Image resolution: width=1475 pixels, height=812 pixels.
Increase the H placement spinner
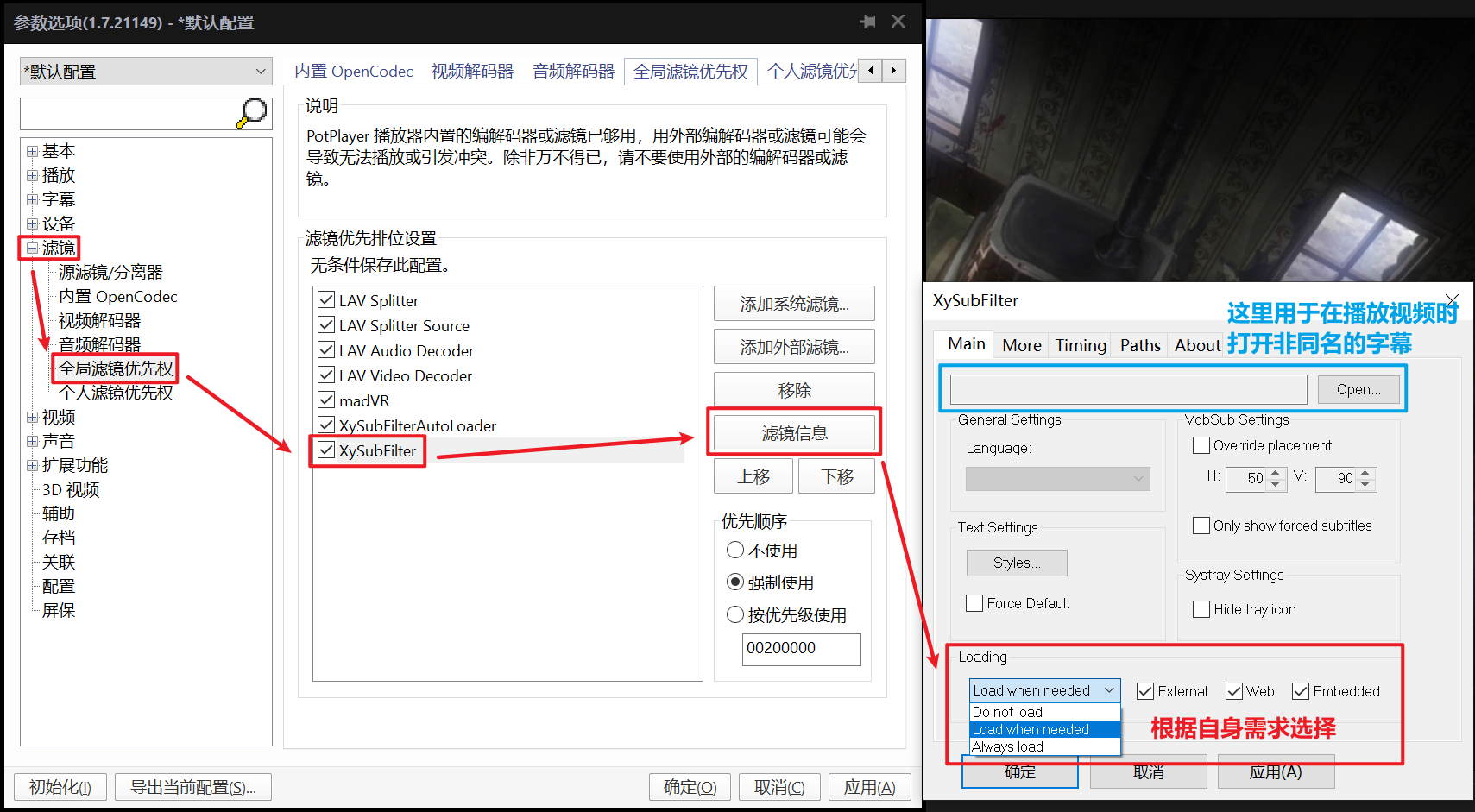point(1276,473)
